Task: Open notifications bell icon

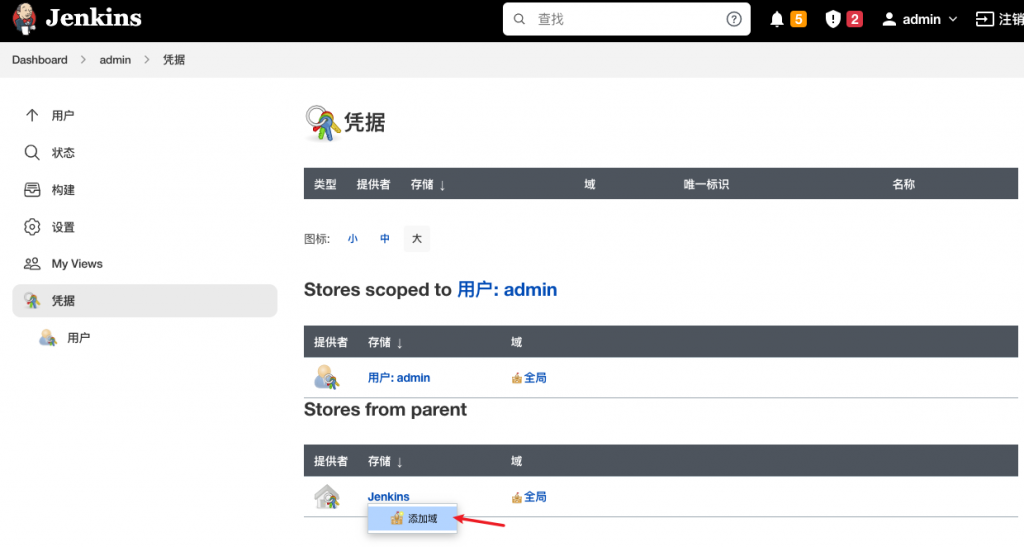Action: coord(776,20)
